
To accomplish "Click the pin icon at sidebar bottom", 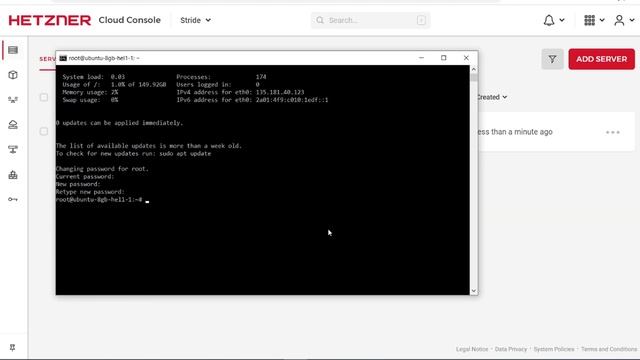I will [13, 347].
